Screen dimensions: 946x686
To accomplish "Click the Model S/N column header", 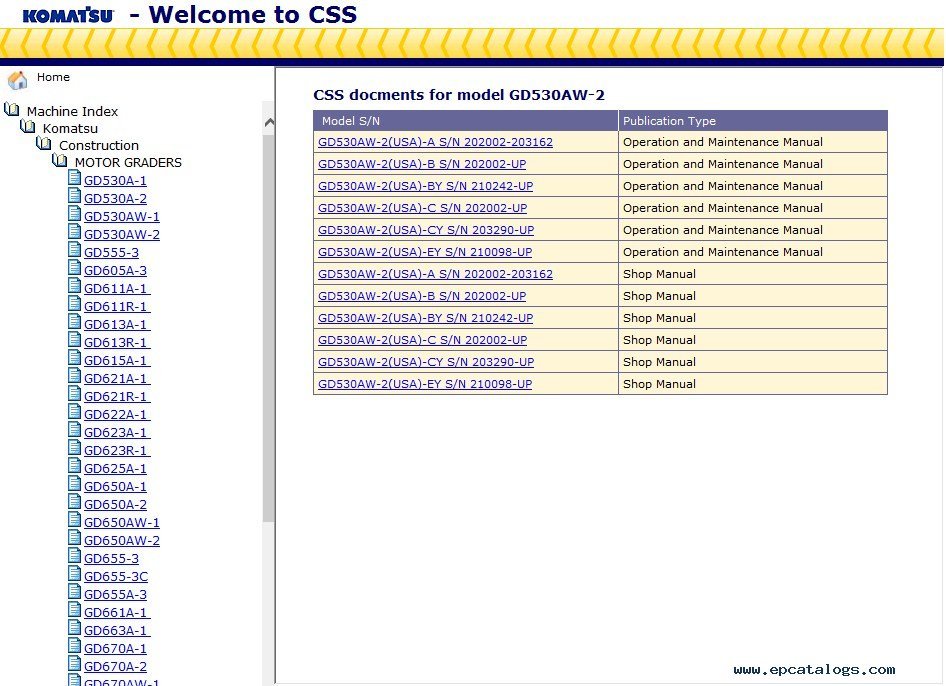I will tap(466, 121).
